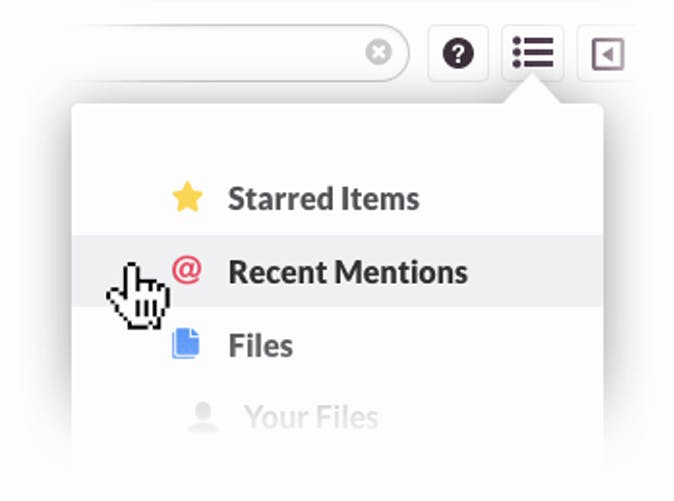The width and height of the screenshot is (674, 501).
Task: Choose the Files menu entry
Action: coord(337,345)
